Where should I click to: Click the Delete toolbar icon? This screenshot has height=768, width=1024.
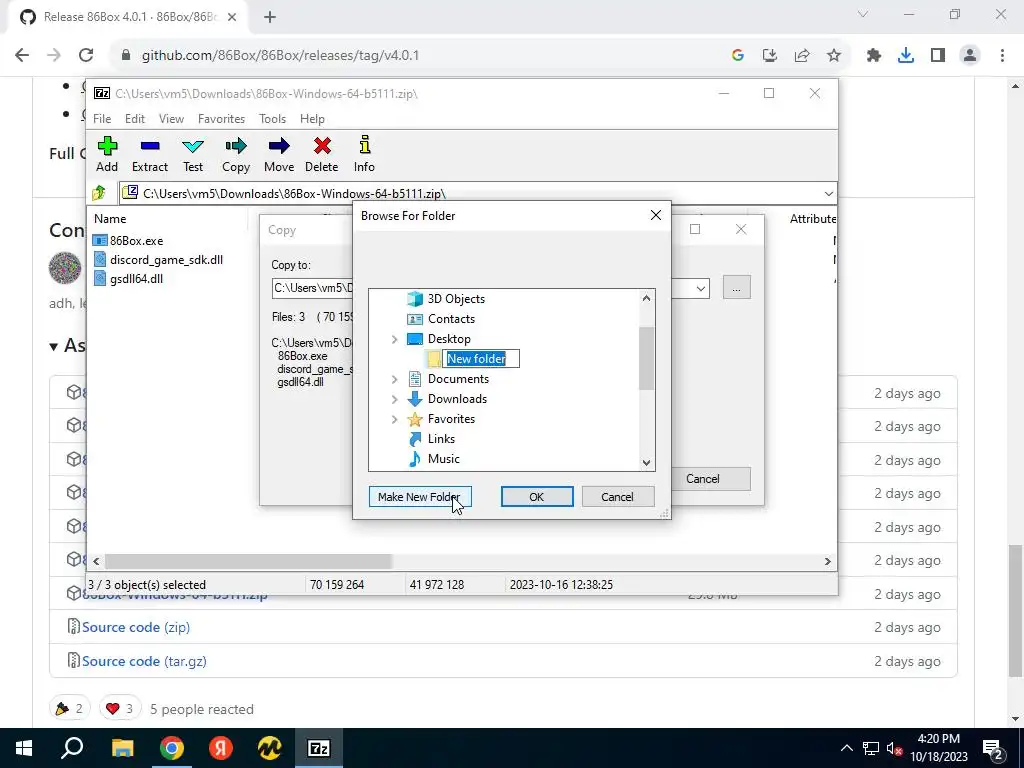(x=322, y=155)
